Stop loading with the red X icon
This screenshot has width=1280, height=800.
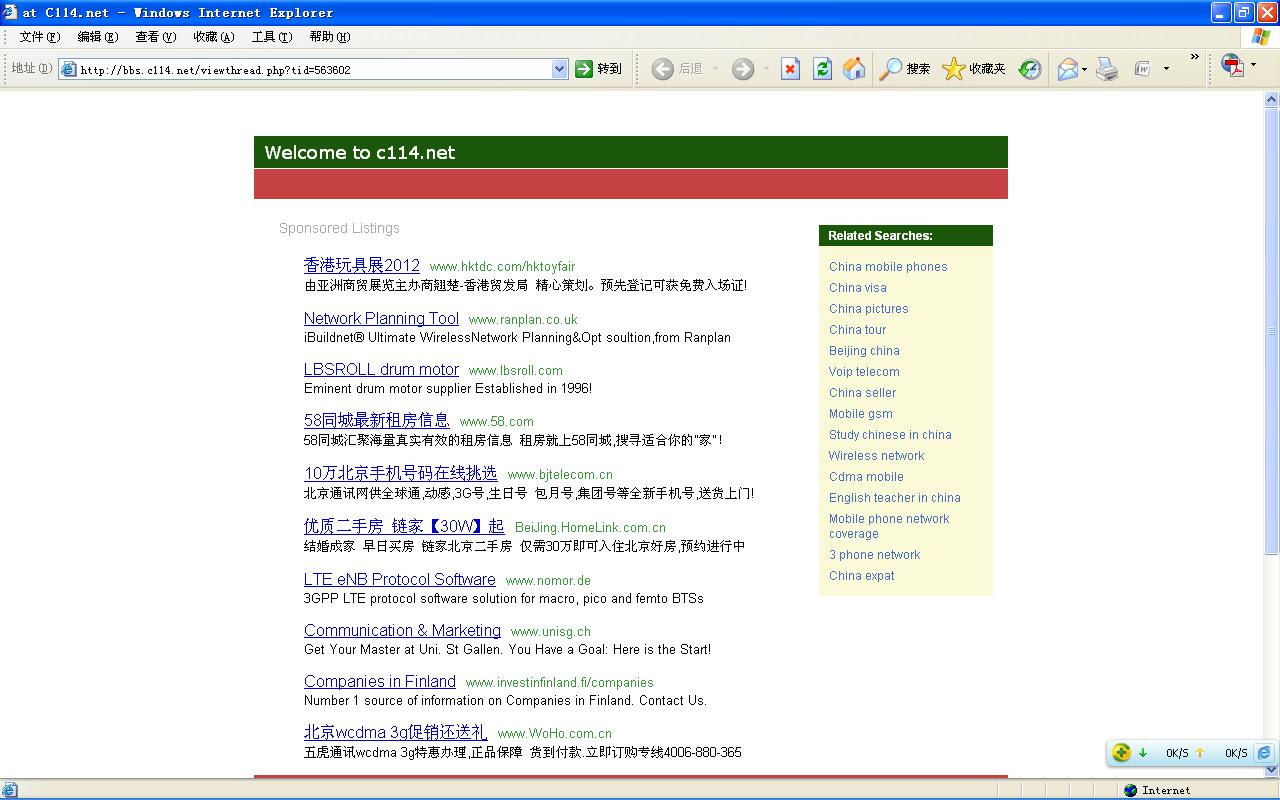coord(790,69)
